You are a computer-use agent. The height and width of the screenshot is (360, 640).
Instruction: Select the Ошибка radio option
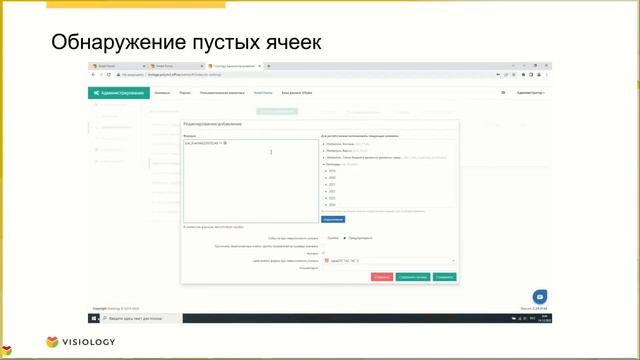tap(324, 238)
